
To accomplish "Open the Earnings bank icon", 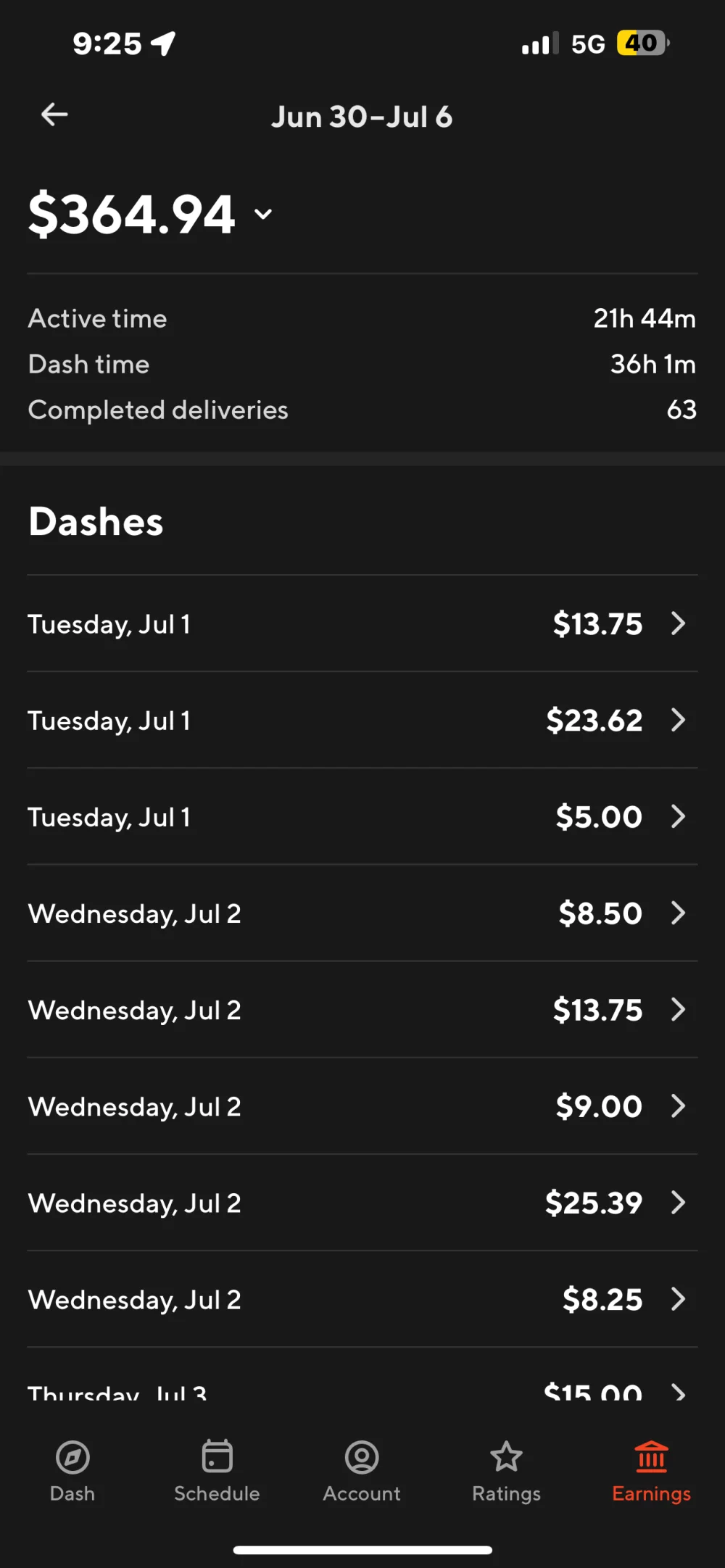I will (651, 1457).
